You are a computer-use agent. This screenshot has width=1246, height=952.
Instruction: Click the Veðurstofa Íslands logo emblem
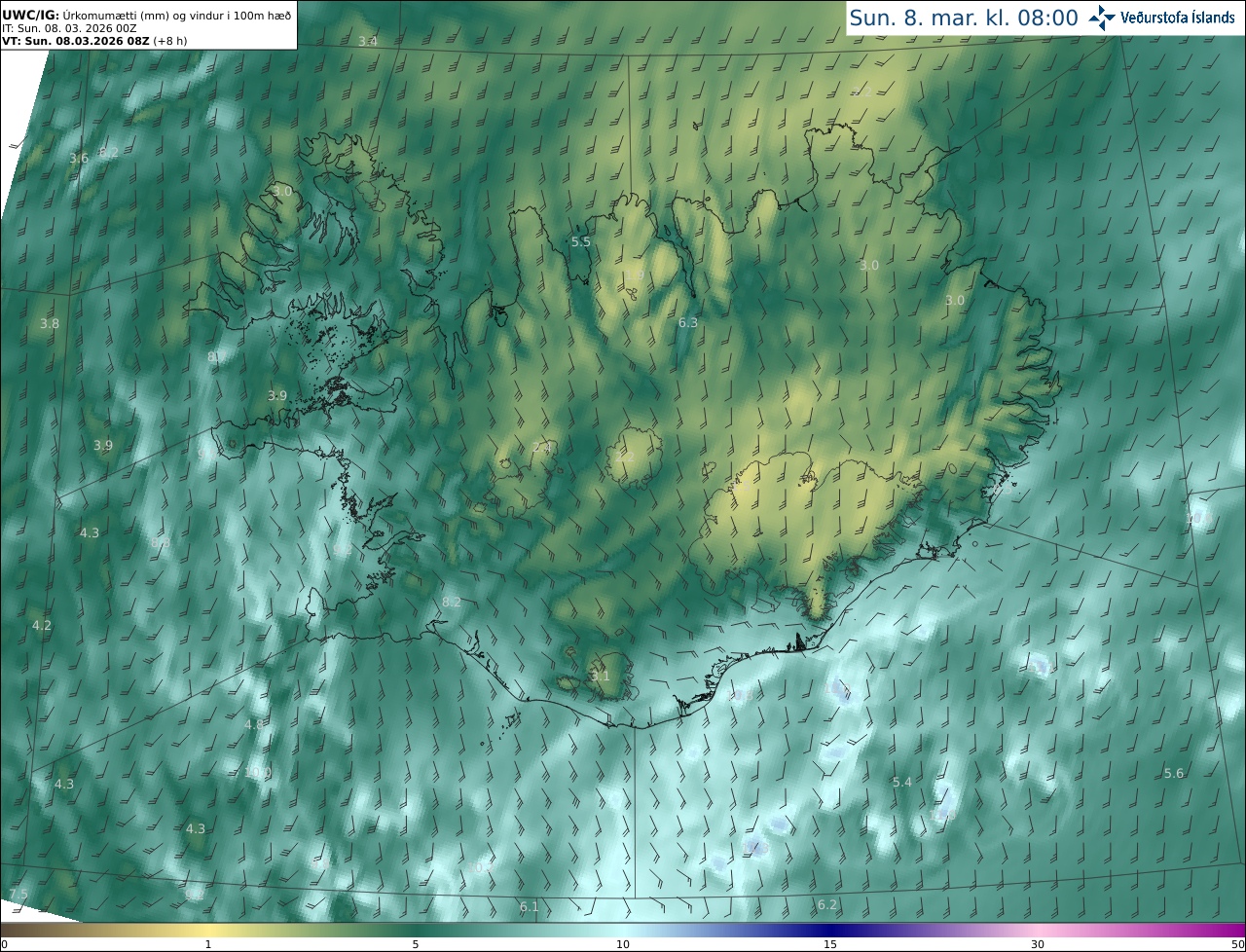point(1103,17)
